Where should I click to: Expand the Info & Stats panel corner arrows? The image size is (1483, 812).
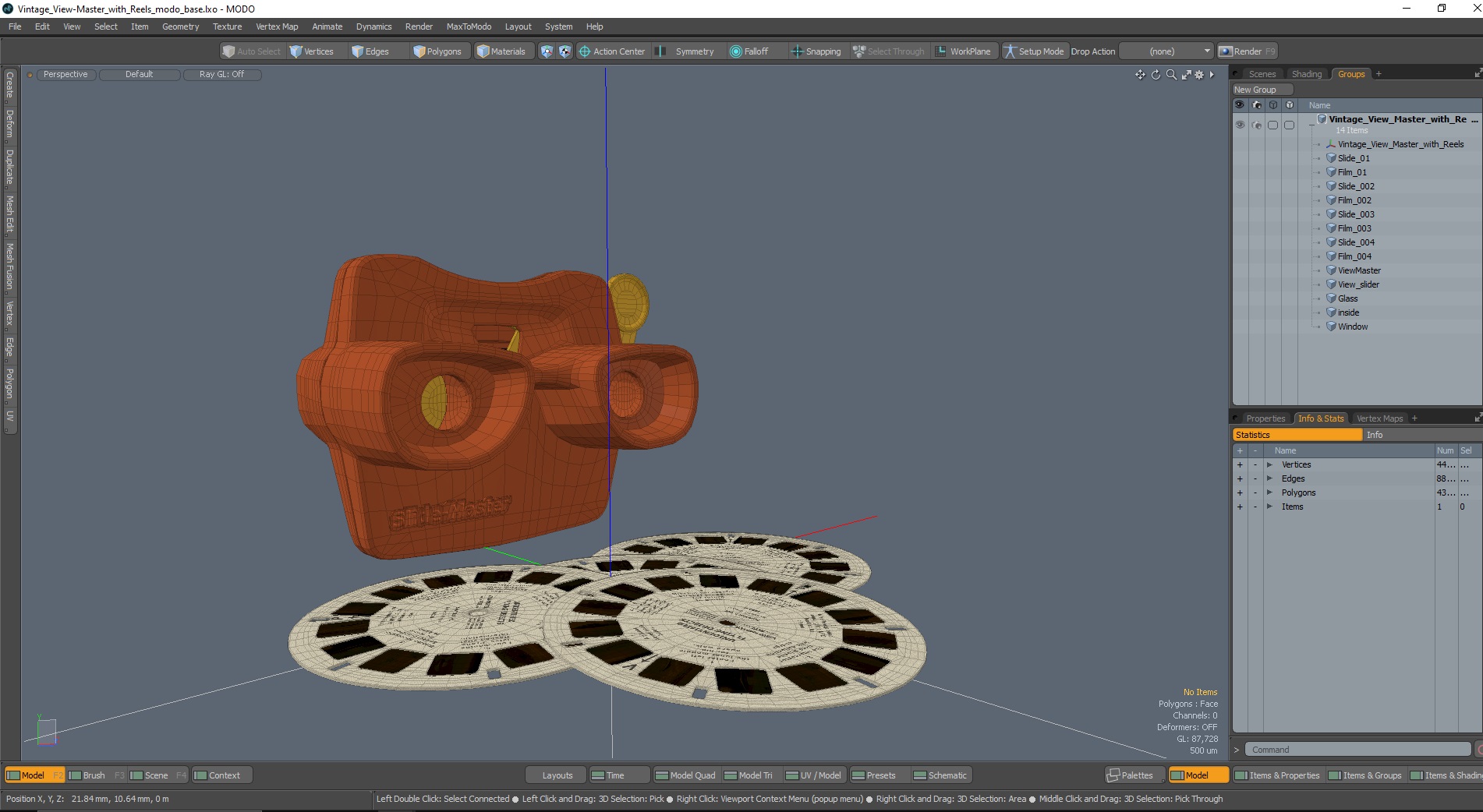(1478, 418)
